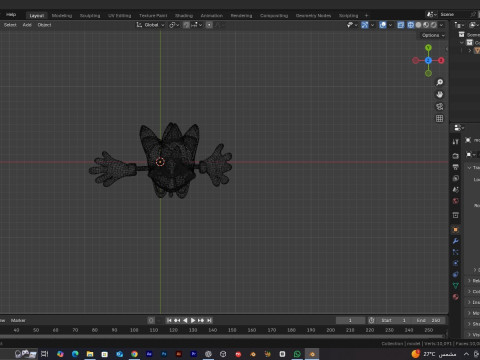This screenshot has height=360, width=480.
Task: Open the Particles properties tab
Action: click(x=455, y=252)
